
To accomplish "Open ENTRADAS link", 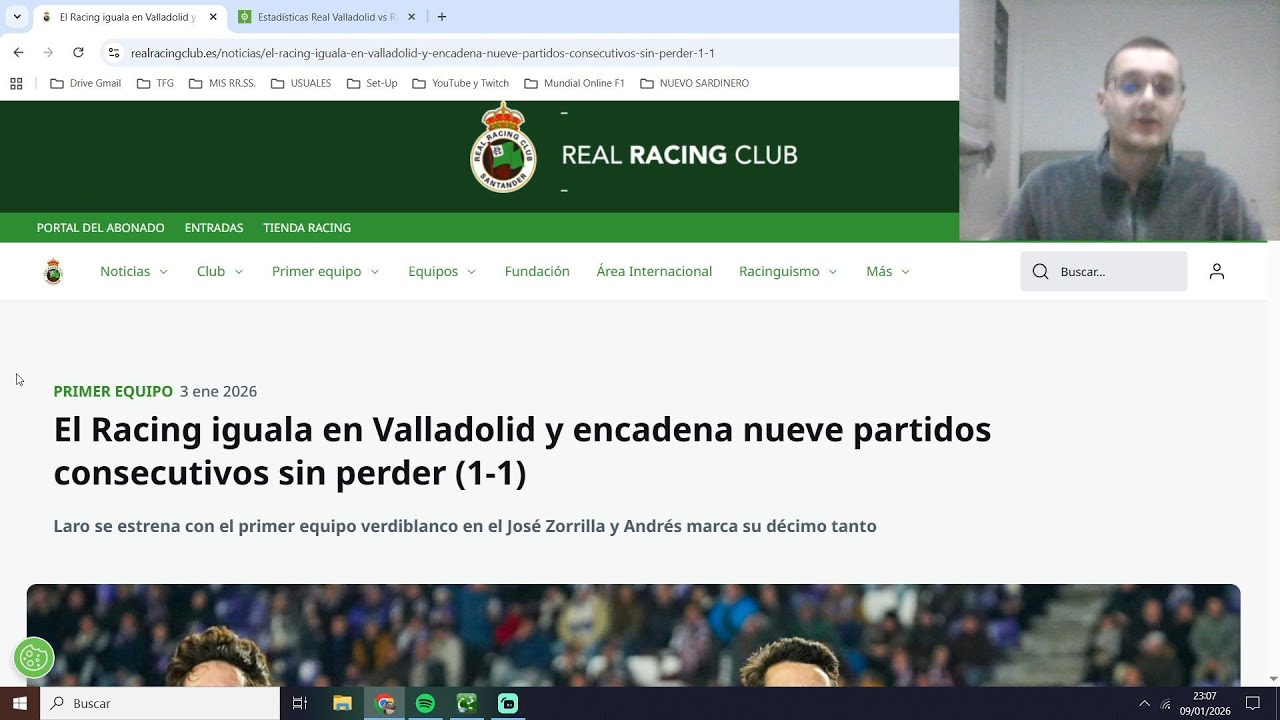I will [x=214, y=228].
